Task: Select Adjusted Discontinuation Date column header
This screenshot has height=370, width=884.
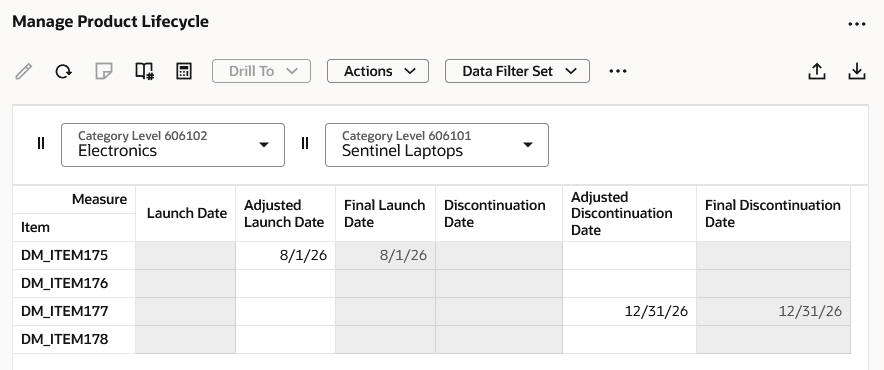Action: pyautogui.click(x=629, y=213)
